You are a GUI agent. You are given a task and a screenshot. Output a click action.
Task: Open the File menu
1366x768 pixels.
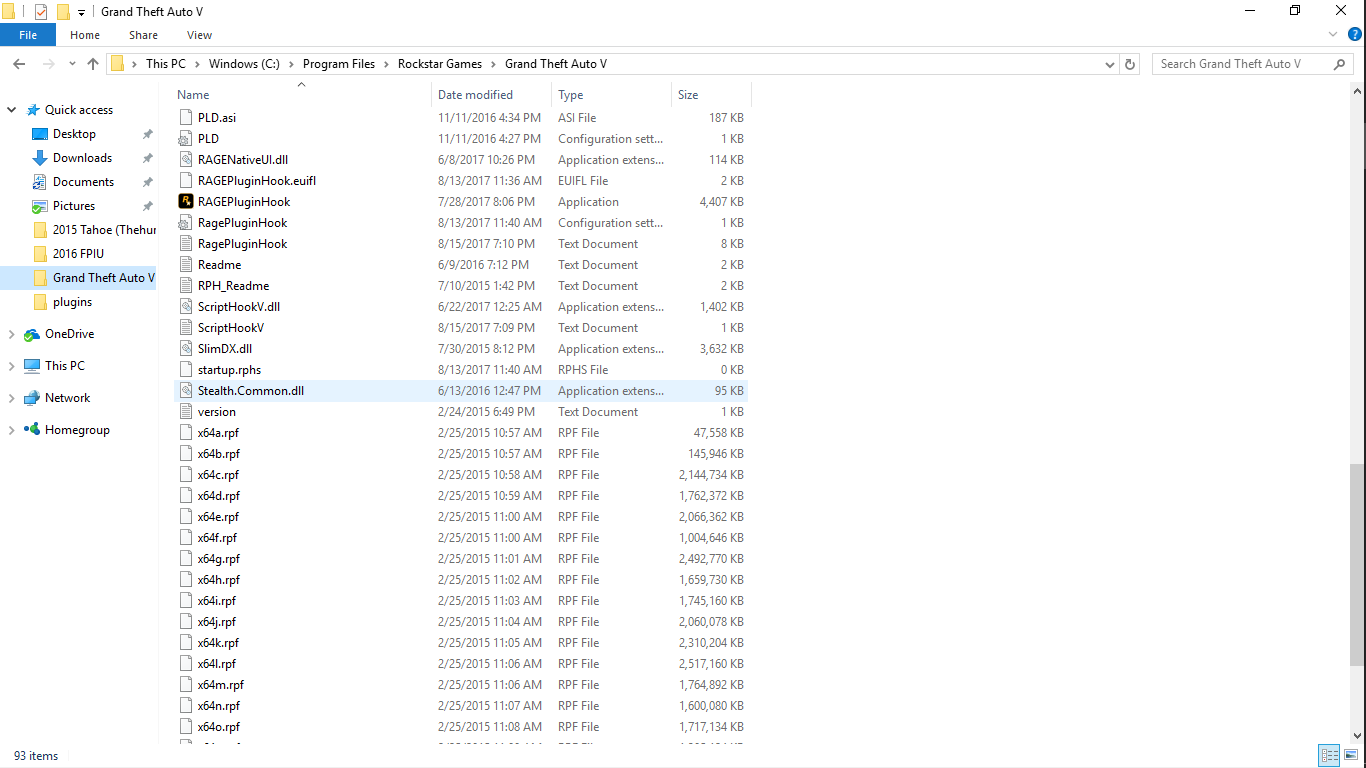[x=28, y=35]
